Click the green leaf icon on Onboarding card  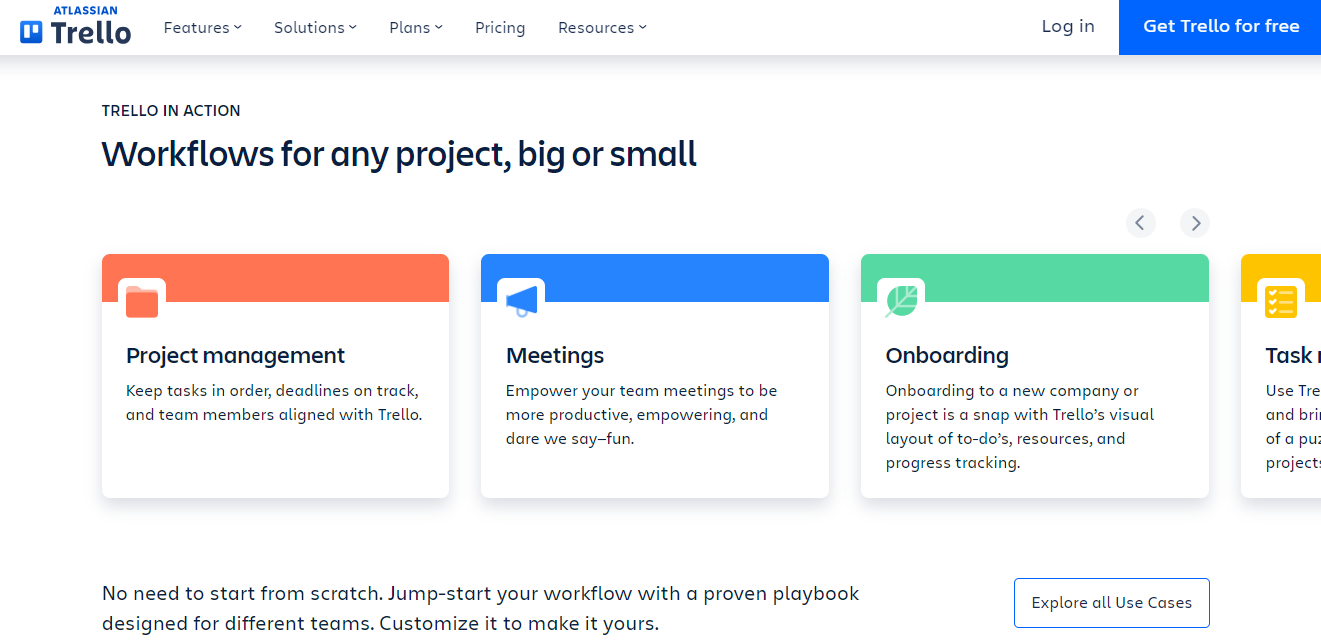point(901,302)
